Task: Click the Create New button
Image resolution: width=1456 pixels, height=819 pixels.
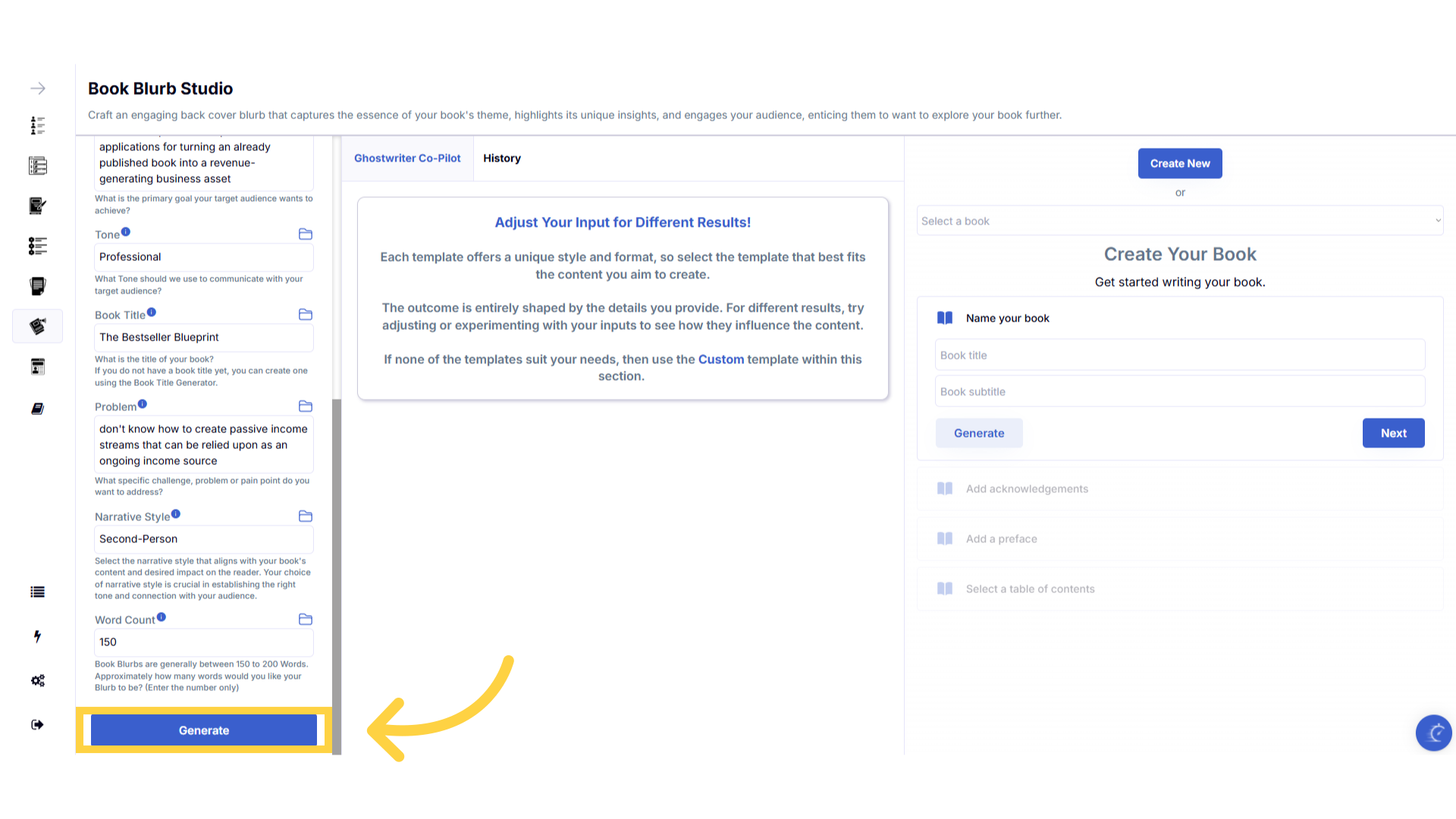Action: tap(1179, 164)
